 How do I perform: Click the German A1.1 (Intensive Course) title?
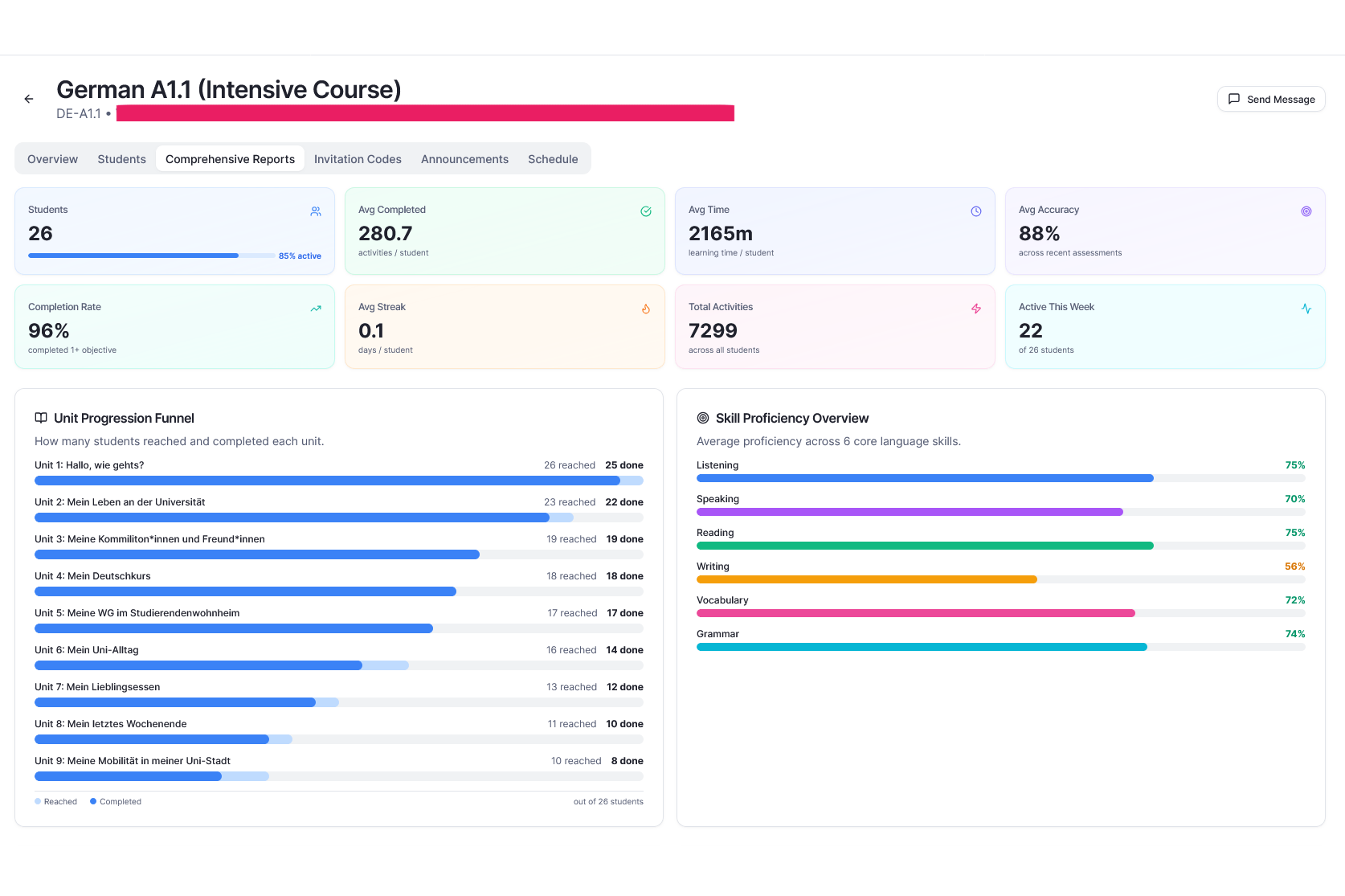coord(229,89)
